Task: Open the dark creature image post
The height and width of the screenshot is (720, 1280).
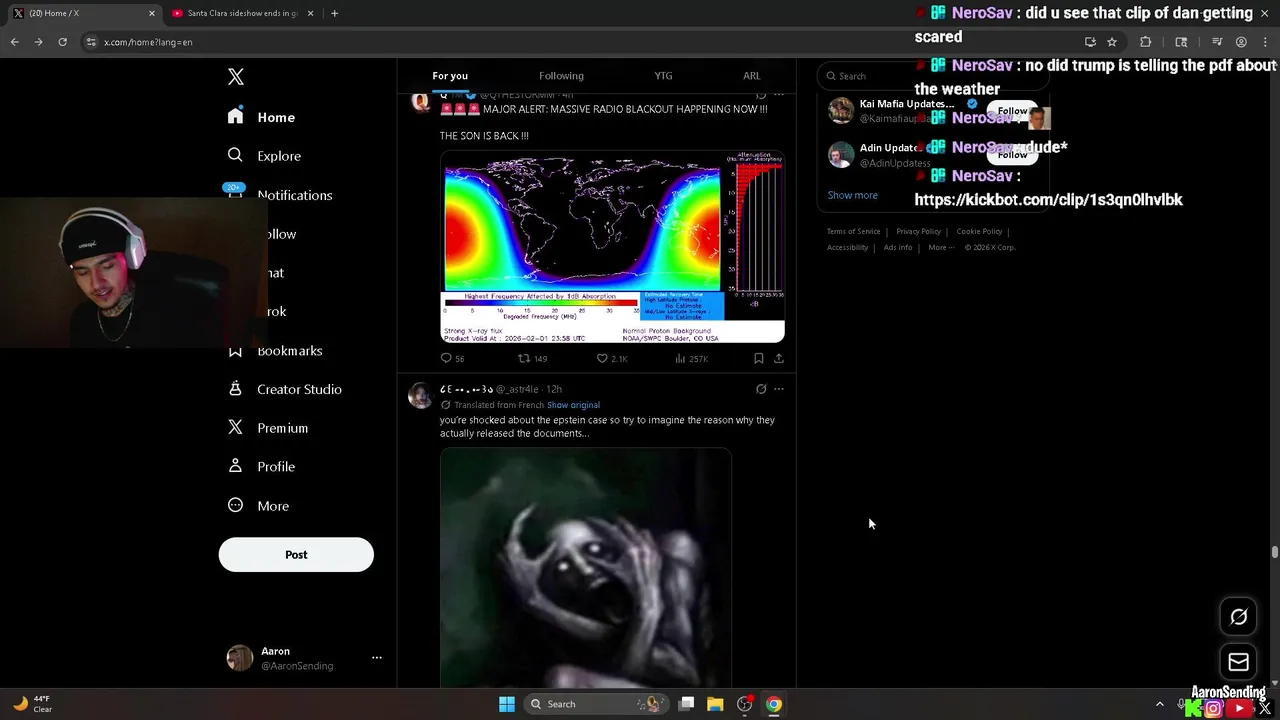Action: (x=586, y=567)
